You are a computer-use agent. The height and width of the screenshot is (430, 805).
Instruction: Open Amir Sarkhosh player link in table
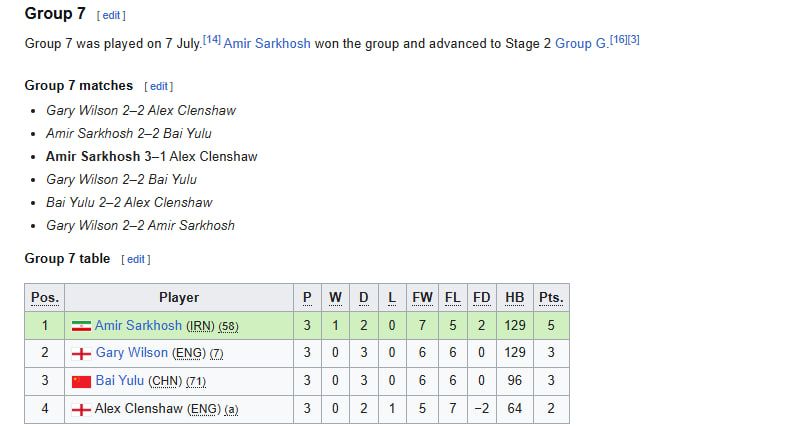pos(138,325)
